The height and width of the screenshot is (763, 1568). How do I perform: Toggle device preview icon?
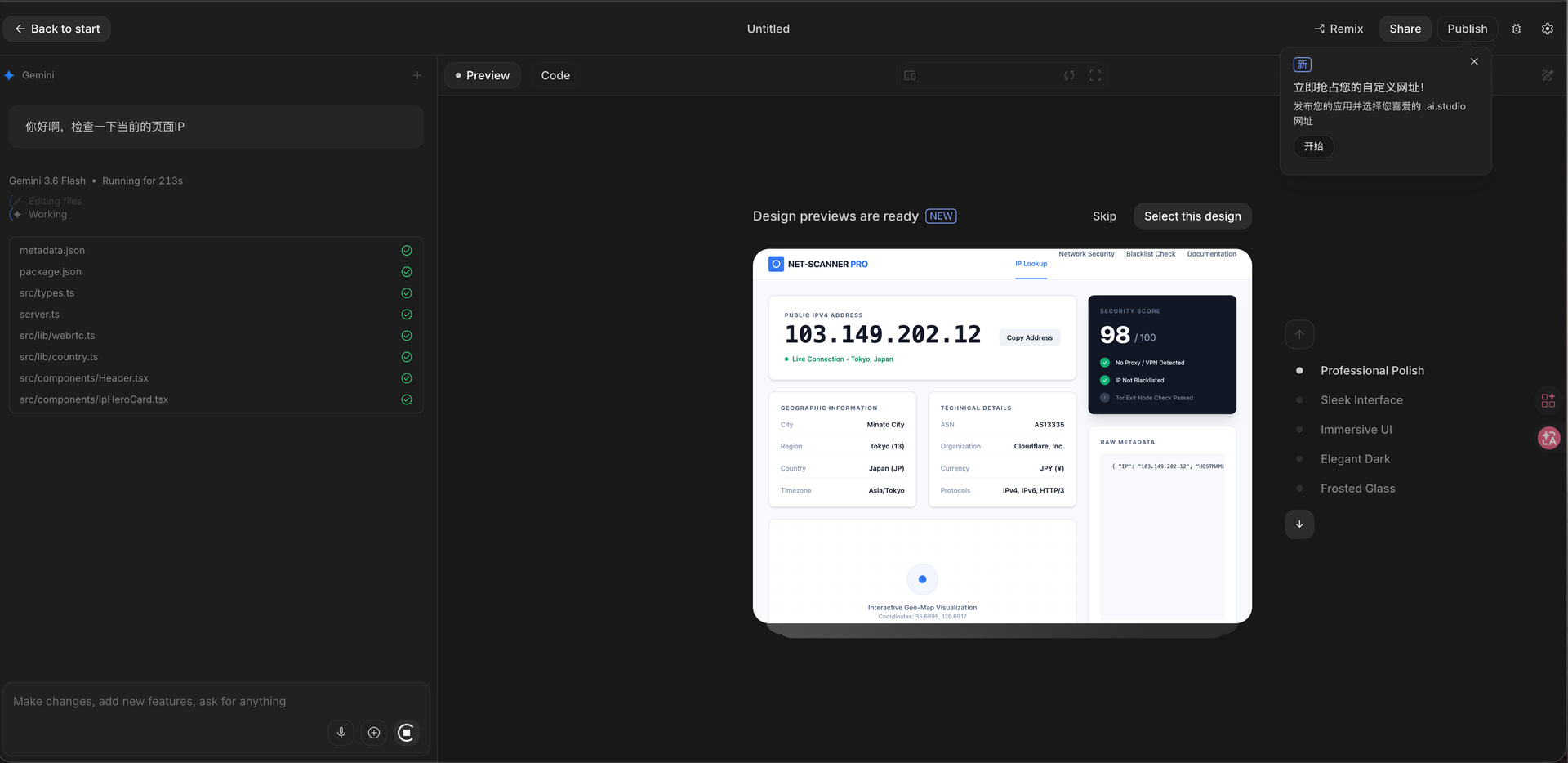pyautogui.click(x=910, y=75)
